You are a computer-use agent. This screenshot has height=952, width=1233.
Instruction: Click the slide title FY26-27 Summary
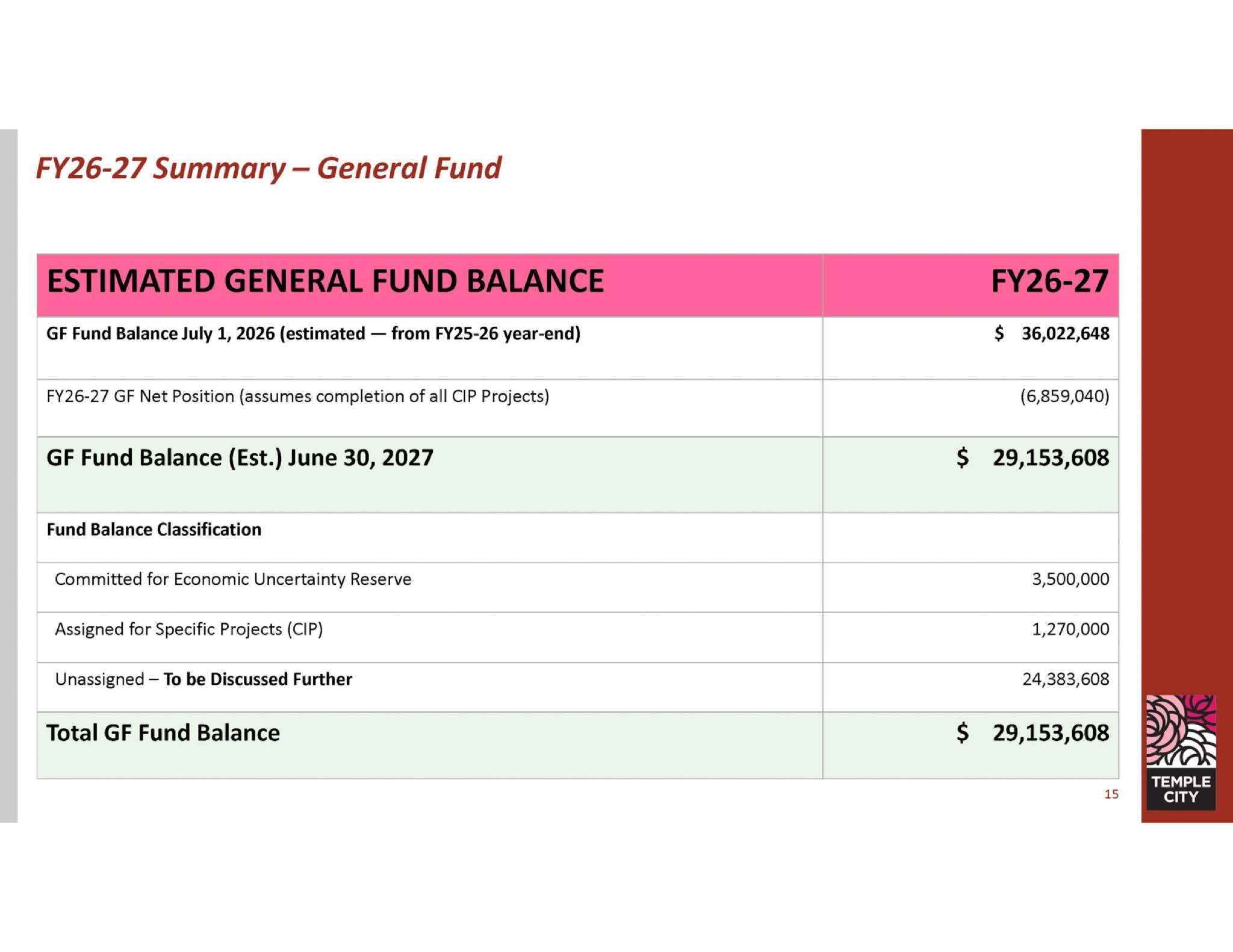click(269, 168)
